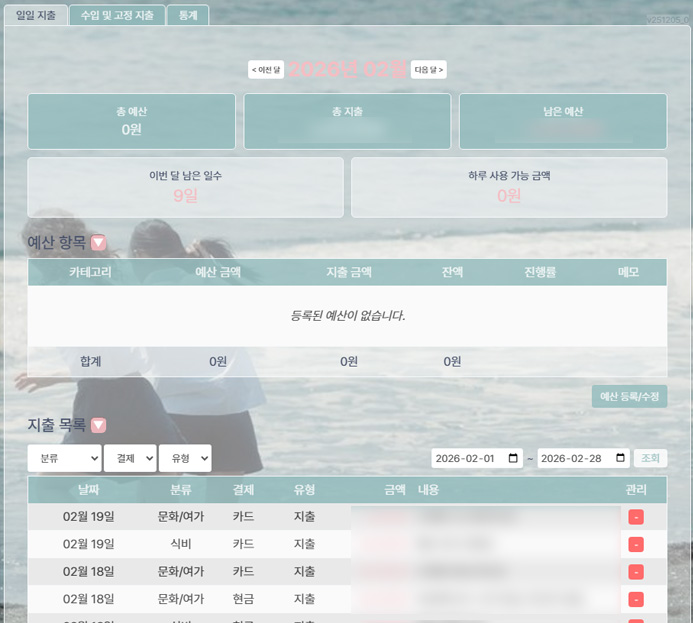Go to previous month with 이전 달

coord(266,69)
